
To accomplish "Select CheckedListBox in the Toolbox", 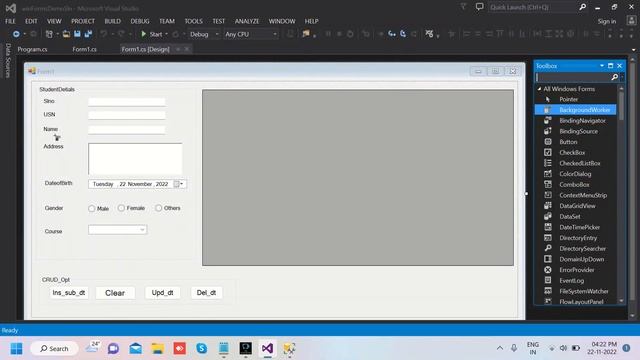I will pyautogui.click(x=576, y=163).
